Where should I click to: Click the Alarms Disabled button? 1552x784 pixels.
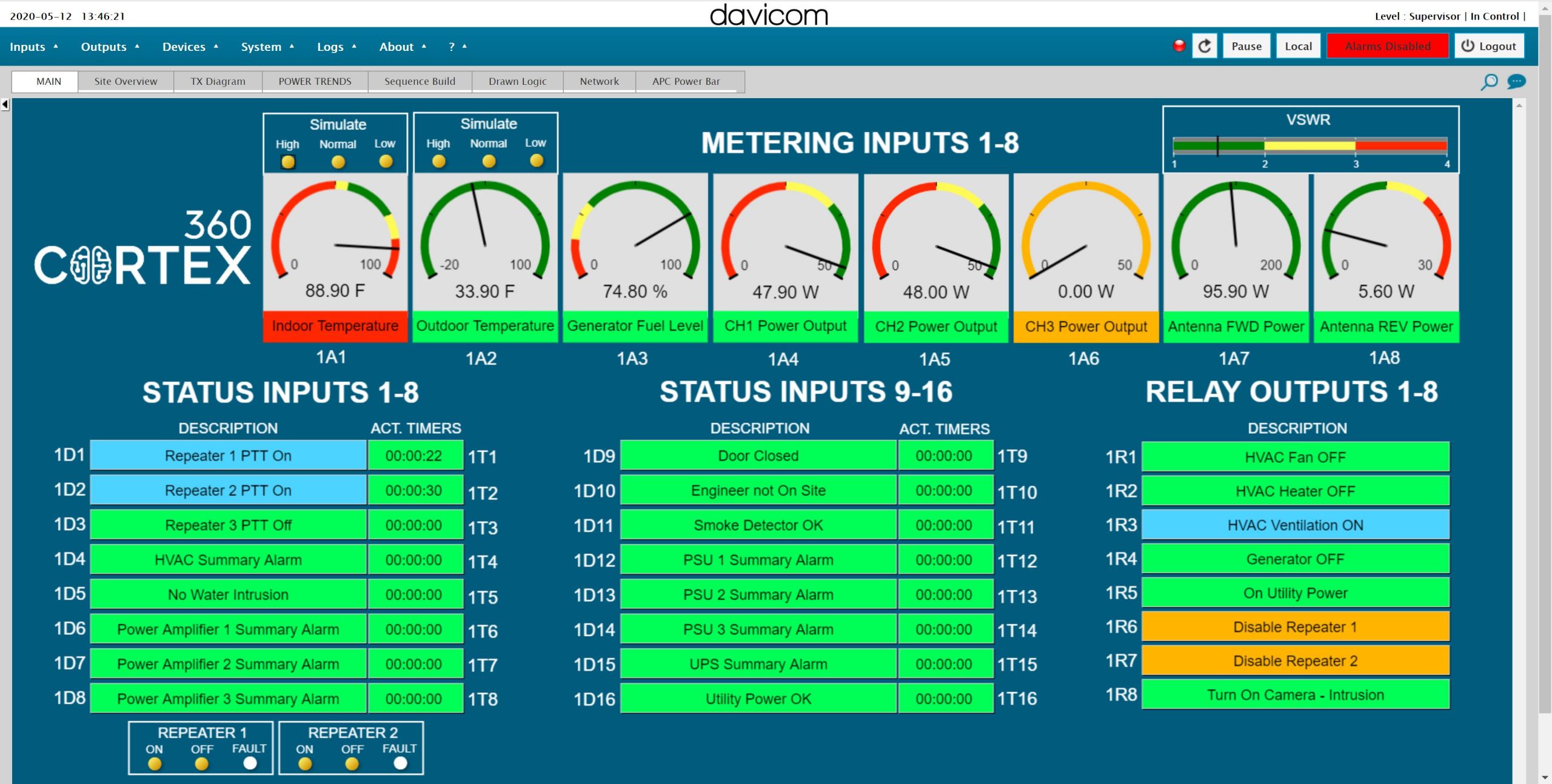click(1387, 46)
